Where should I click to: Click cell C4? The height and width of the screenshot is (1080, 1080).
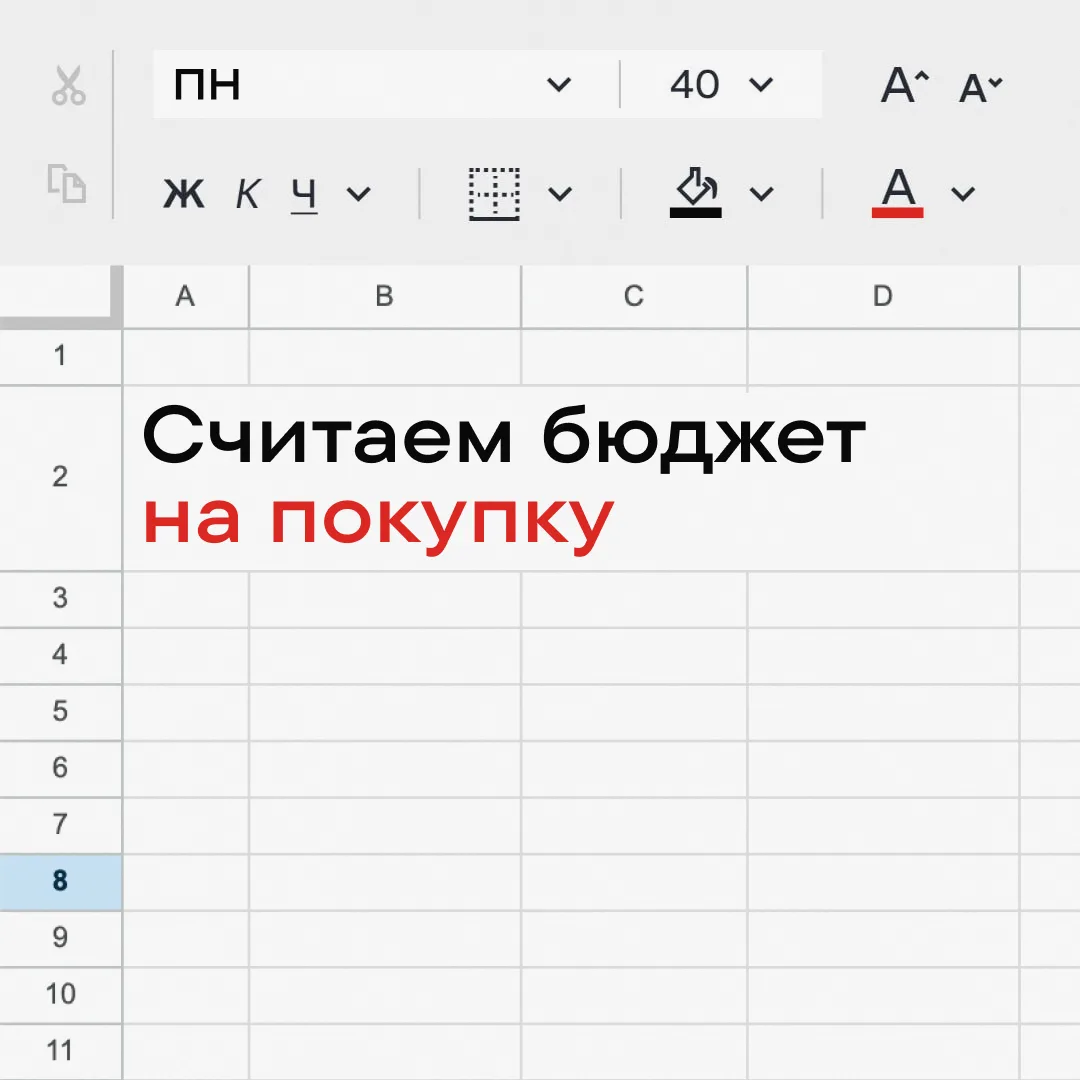(x=634, y=655)
